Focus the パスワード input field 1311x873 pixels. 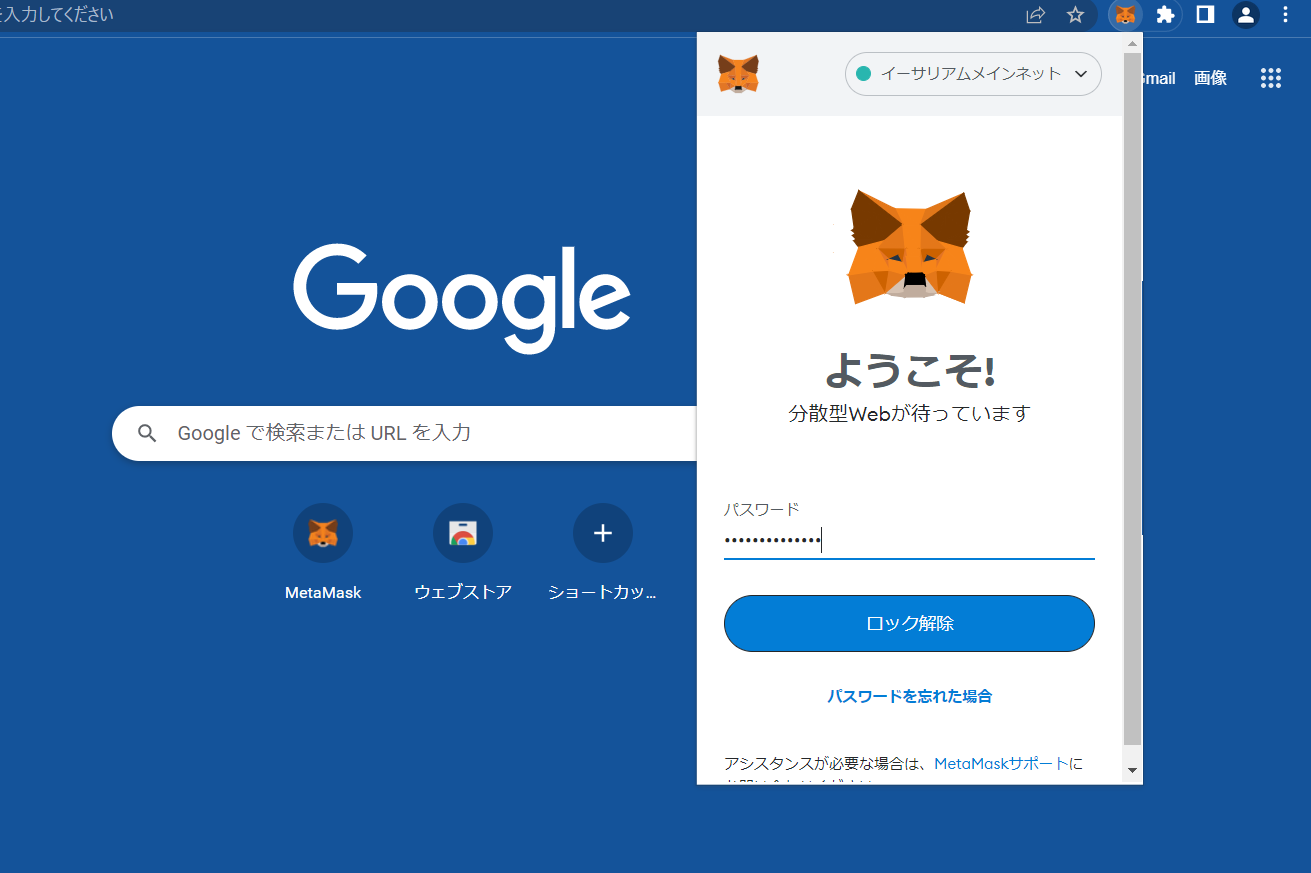(909, 541)
